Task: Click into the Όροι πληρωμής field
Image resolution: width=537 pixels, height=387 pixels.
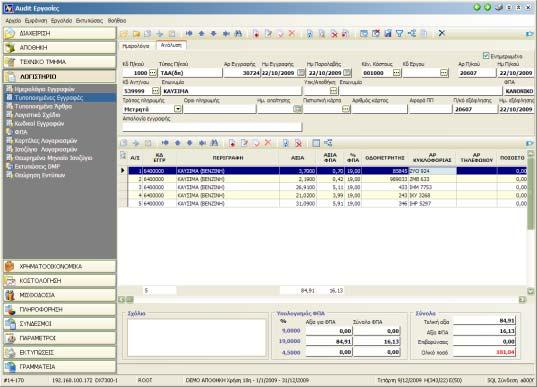Action: pyautogui.click(x=220, y=109)
